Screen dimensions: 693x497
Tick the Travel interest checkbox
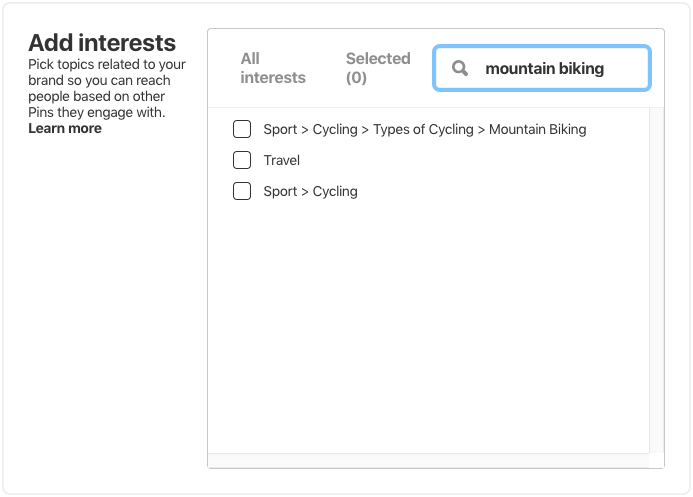[x=242, y=160]
